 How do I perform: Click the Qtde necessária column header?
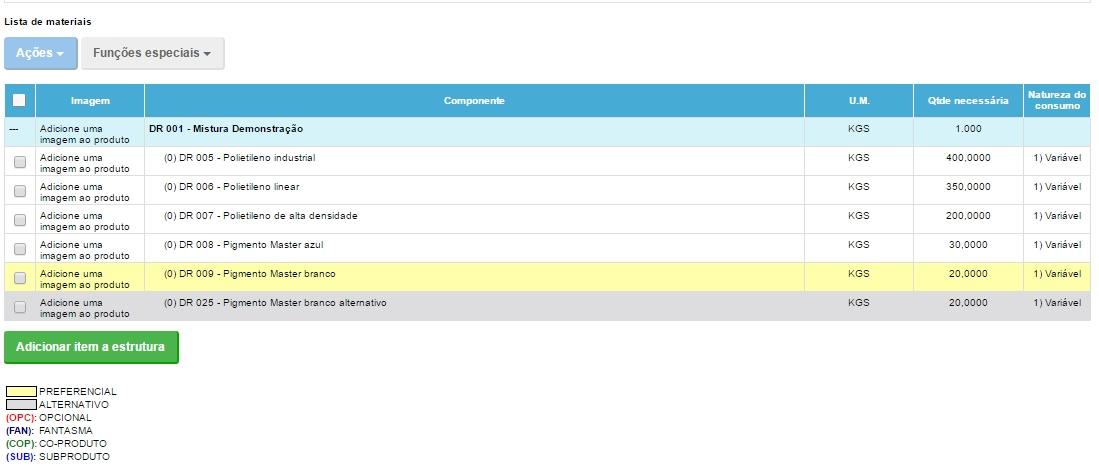point(967,101)
